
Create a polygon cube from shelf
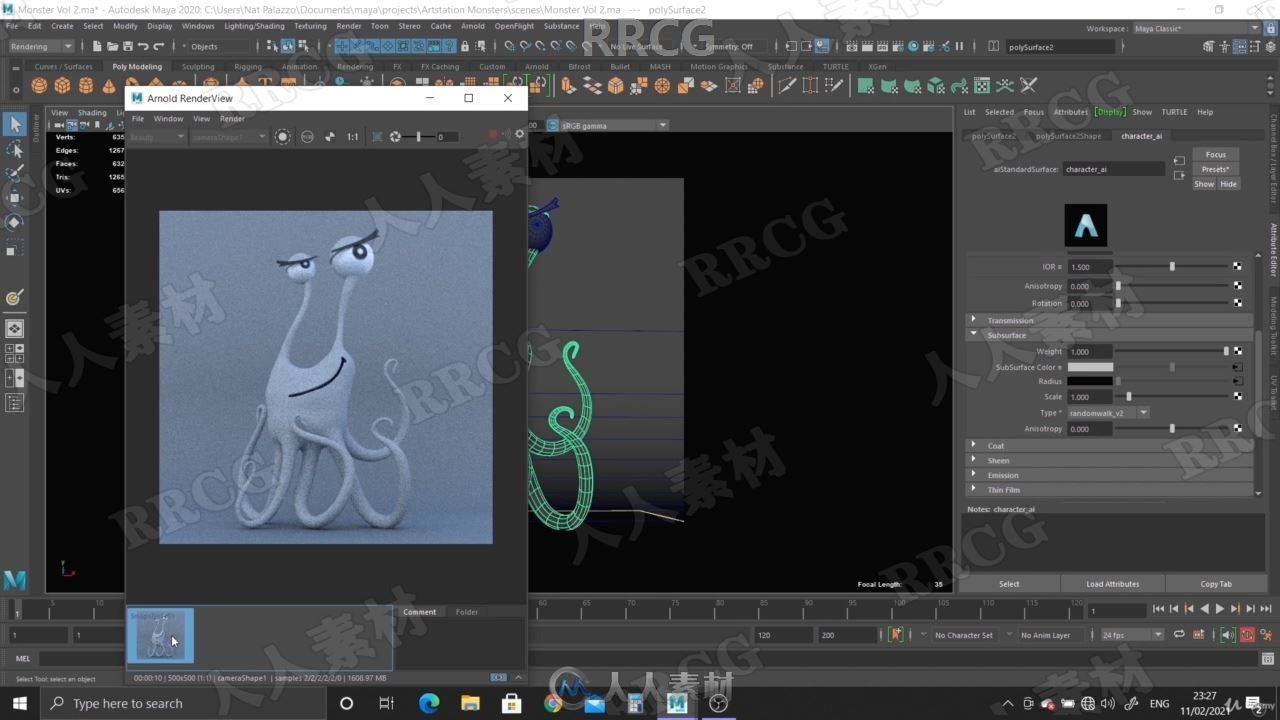point(62,86)
